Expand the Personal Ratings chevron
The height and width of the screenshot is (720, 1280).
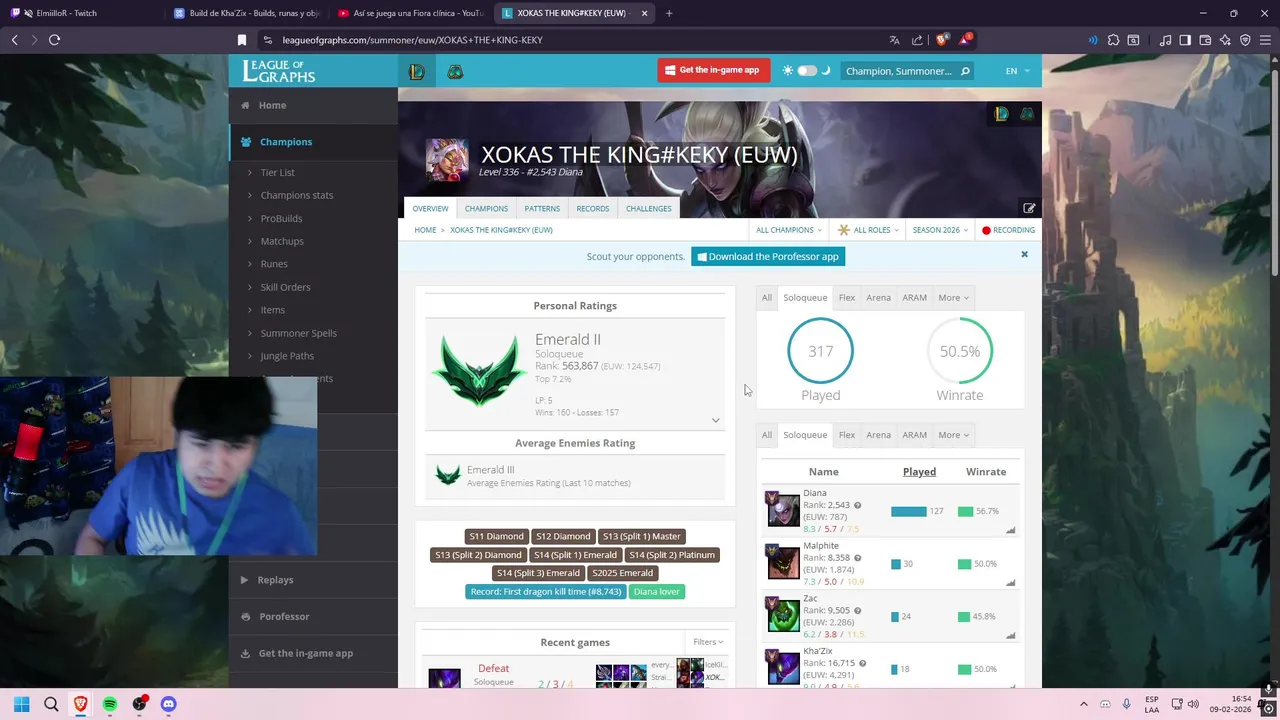715,420
